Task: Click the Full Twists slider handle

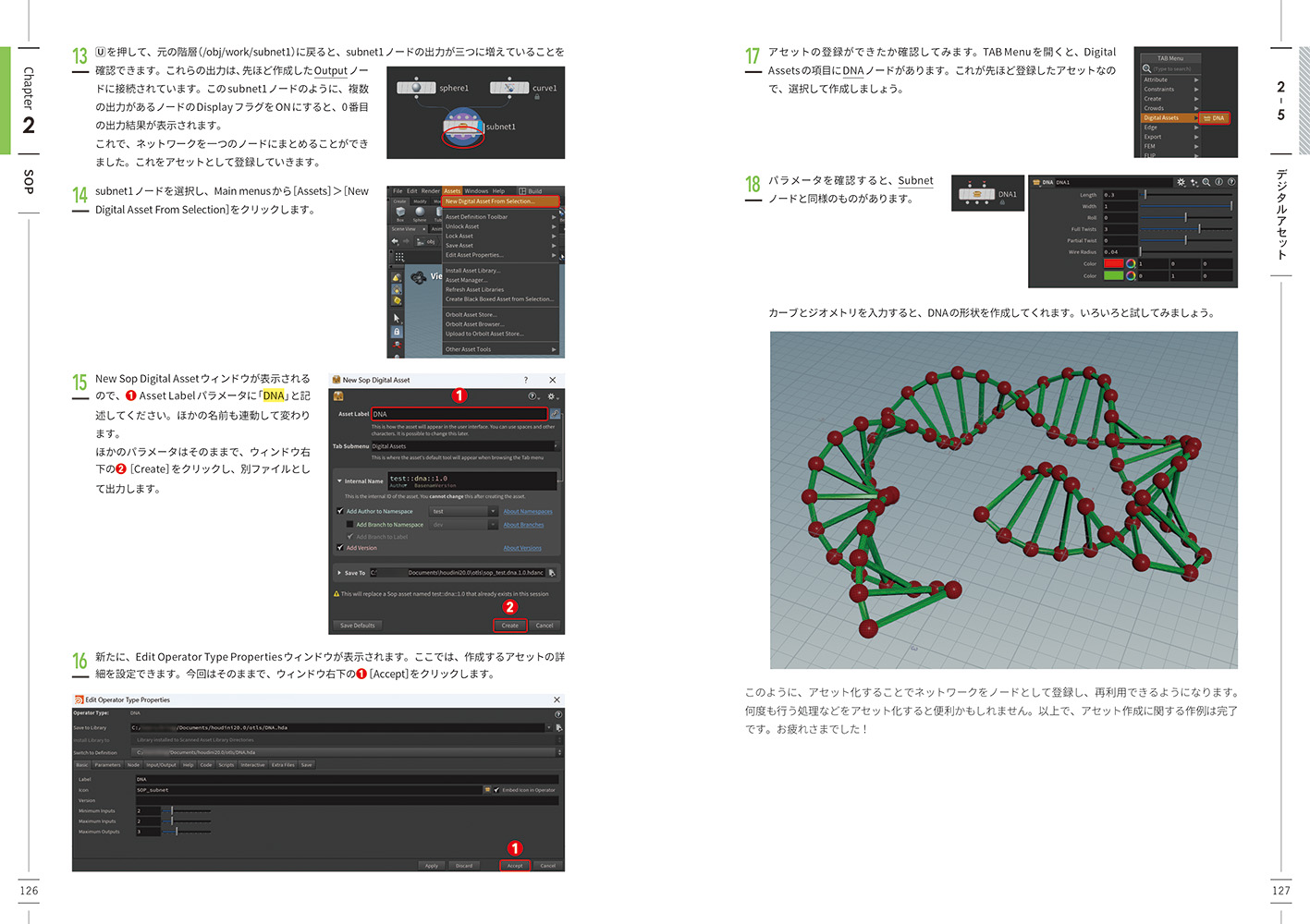Action: tap(1199, 229)
